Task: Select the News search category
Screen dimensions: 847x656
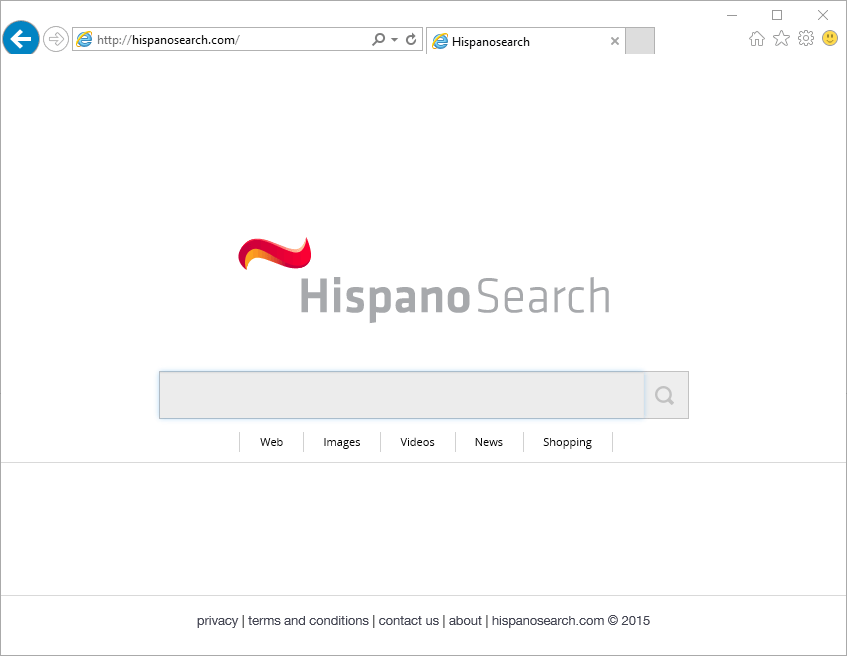Action: (489, 442)
